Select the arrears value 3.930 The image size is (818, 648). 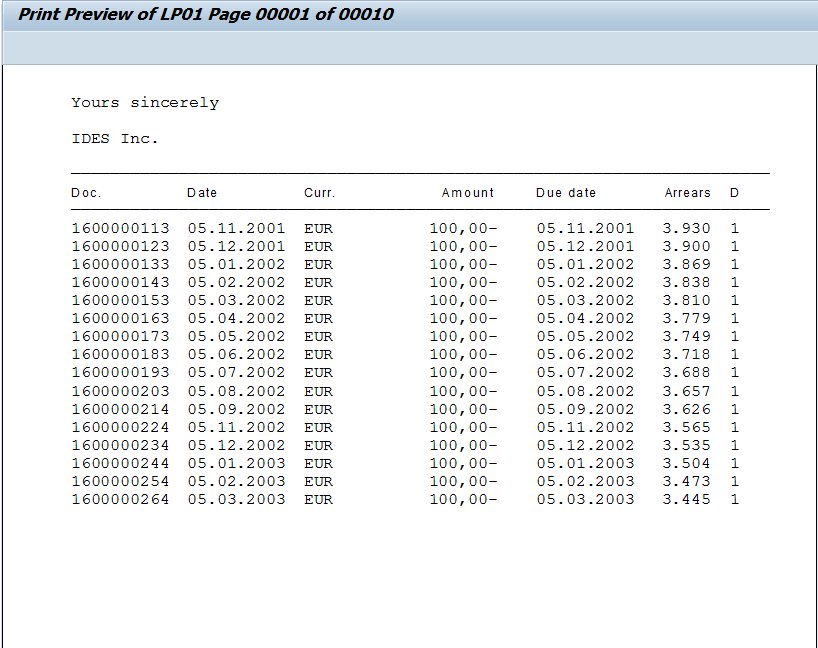coord(689,228)
